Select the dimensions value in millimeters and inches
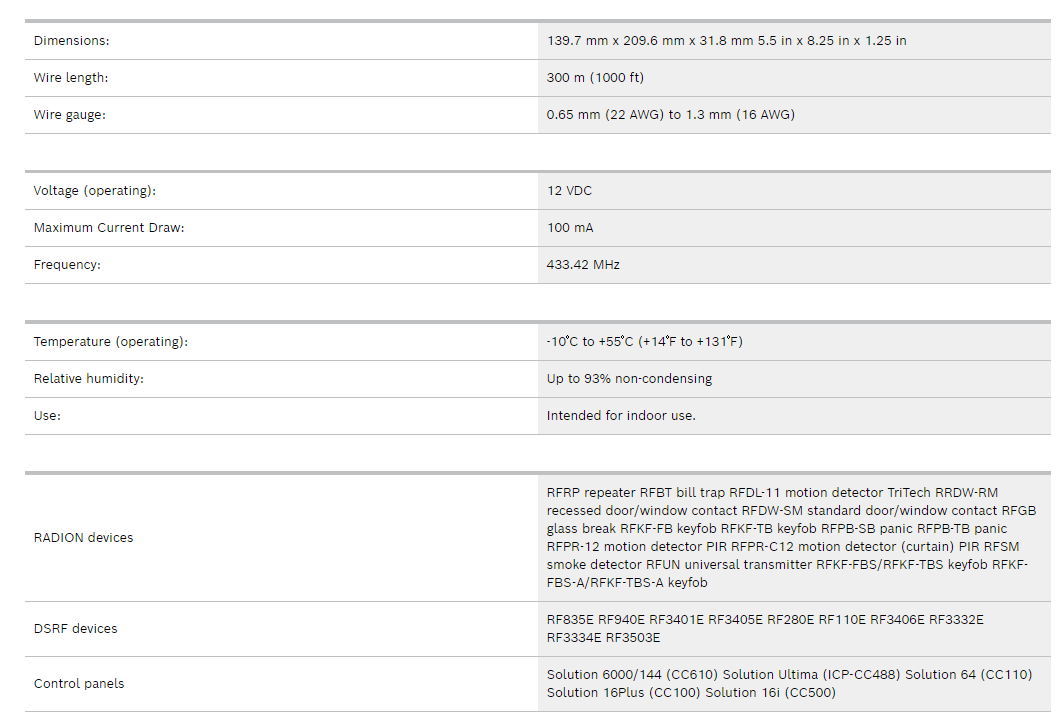Viewport: 1064px width, 719px height. pyautogui.click(x=726, y=41)
